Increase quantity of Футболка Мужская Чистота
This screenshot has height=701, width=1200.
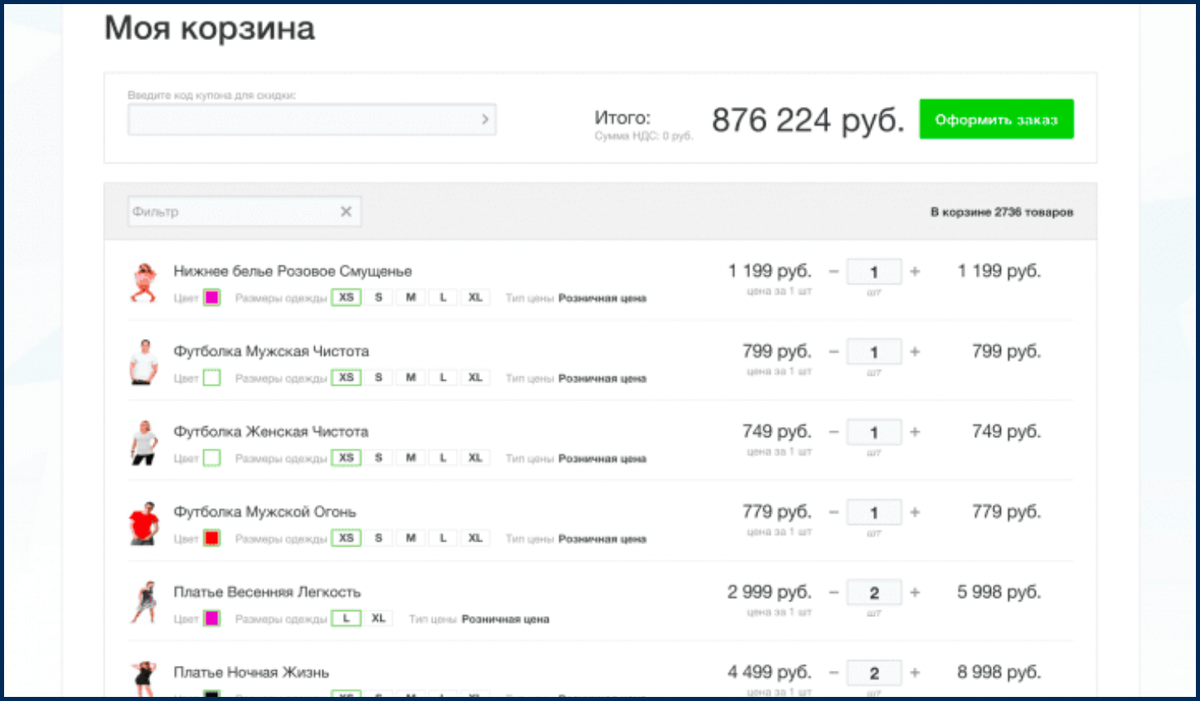(x=915, y=351)
